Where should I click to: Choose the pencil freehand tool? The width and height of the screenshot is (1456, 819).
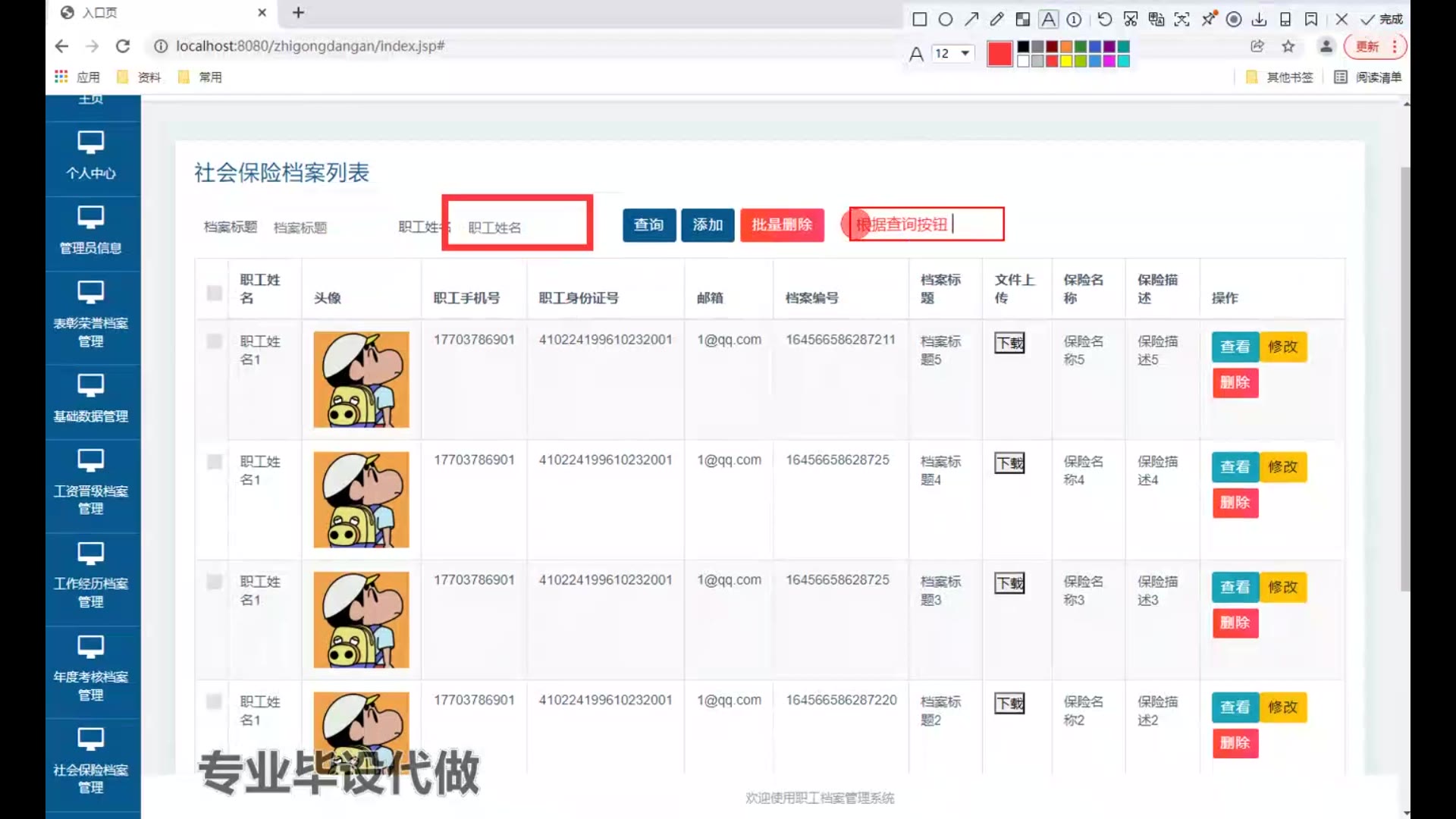coord(997,20)
